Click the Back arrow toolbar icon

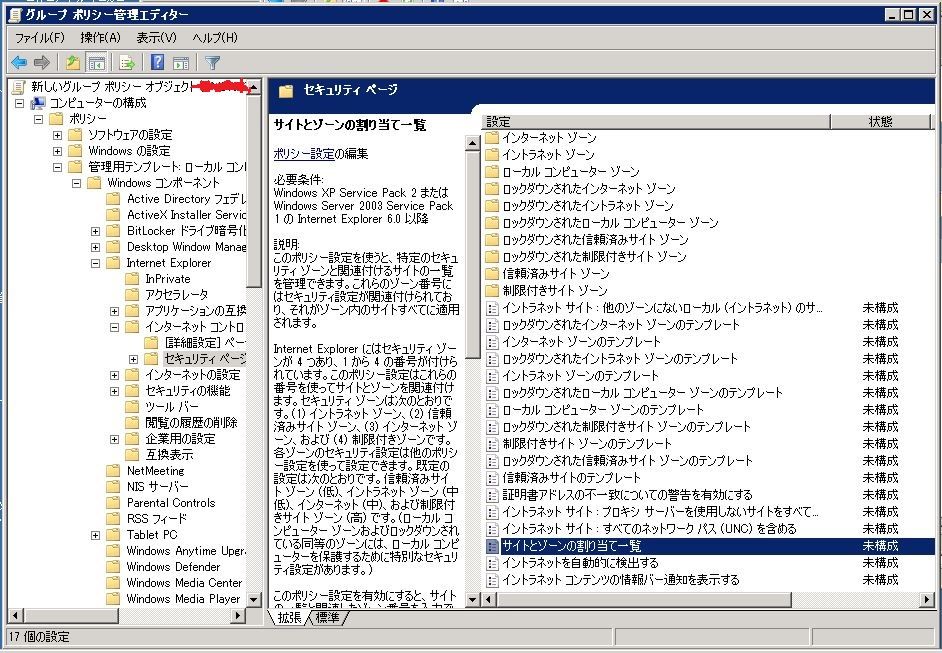point(19,62)
